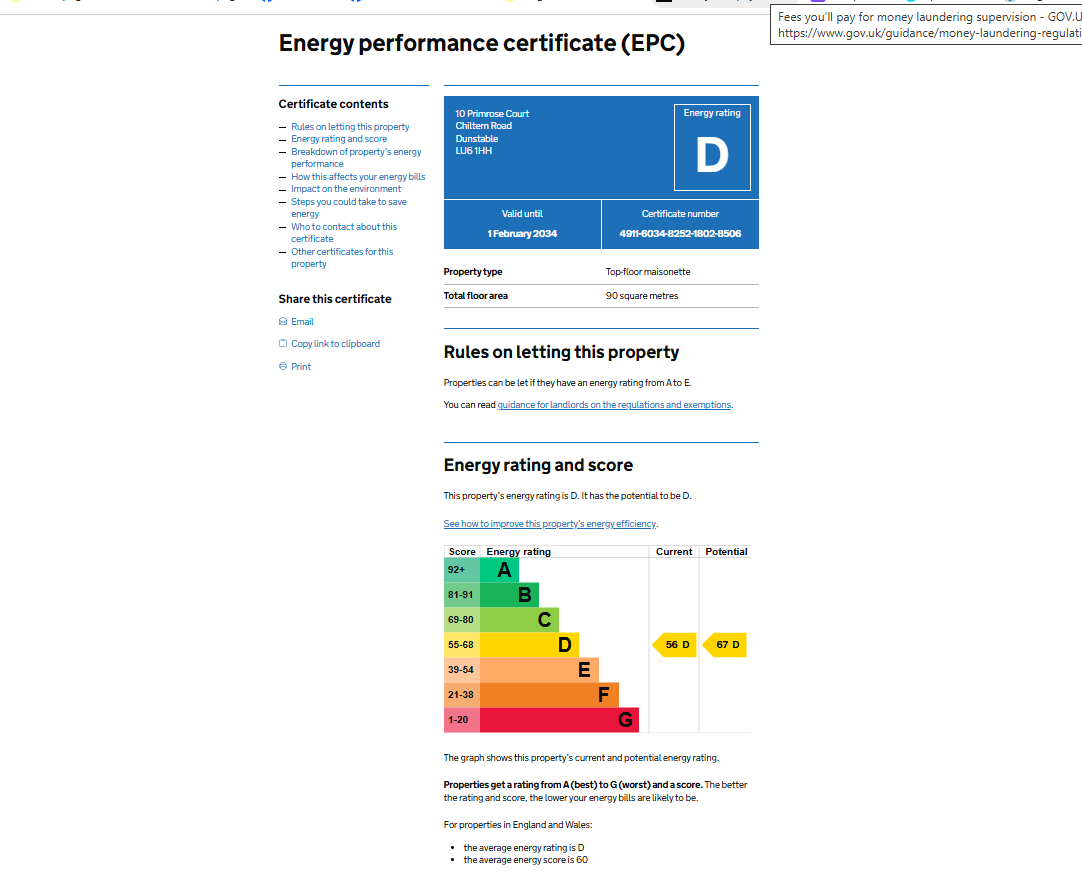Click the address line 10 Primrose Court
1082x877 pixels.
tap(492, 114)
